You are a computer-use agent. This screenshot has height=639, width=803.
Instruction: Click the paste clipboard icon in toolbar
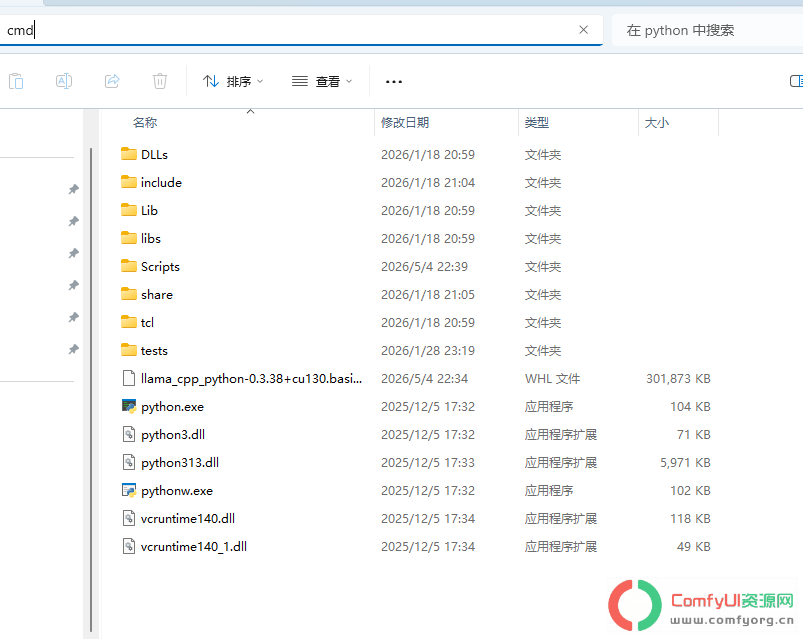16,81
